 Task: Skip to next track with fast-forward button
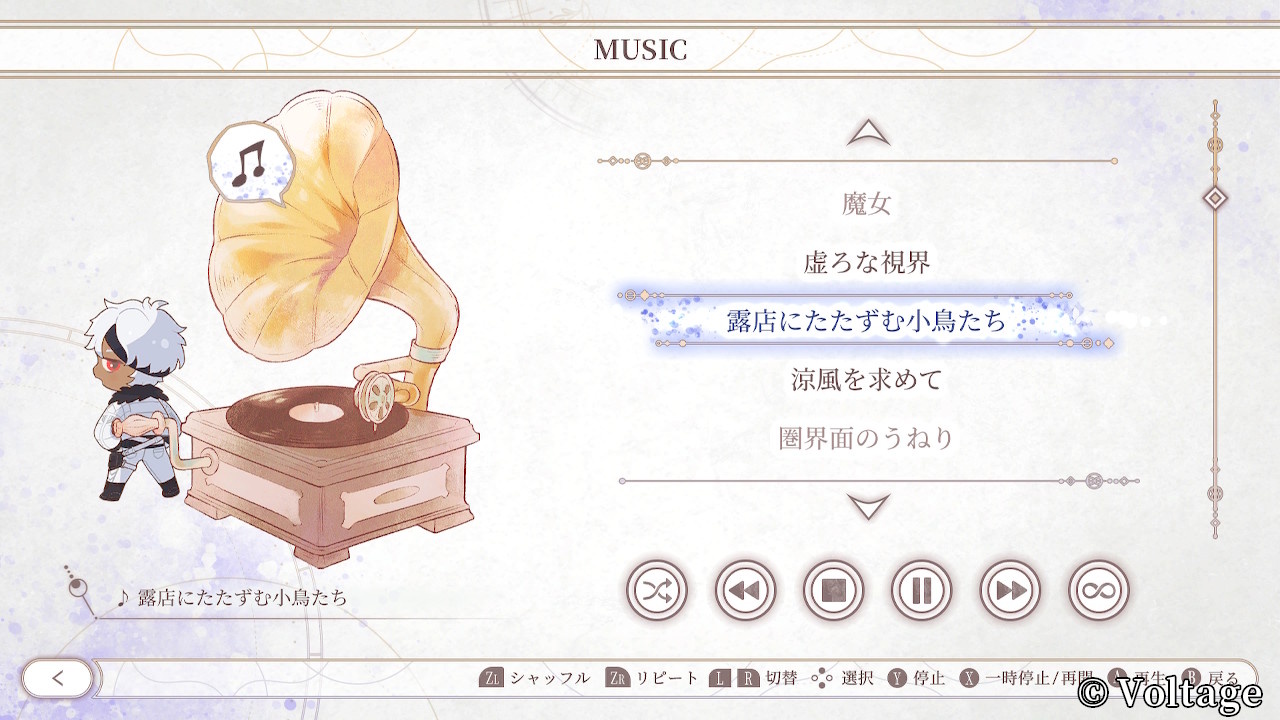[1010, 590]
